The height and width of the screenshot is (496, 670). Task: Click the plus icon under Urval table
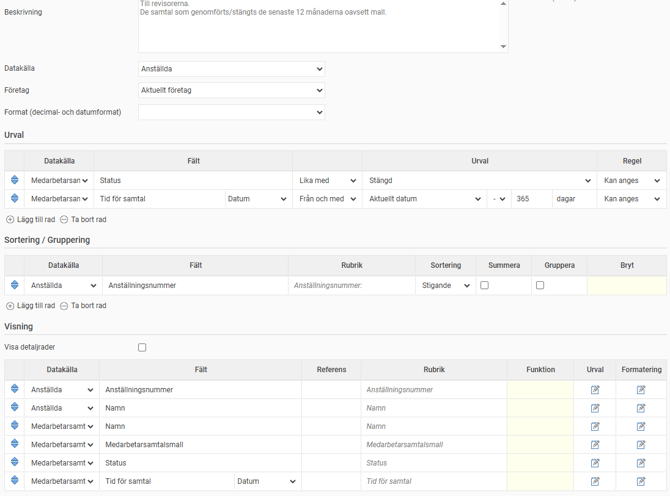[x=10, y=220]
